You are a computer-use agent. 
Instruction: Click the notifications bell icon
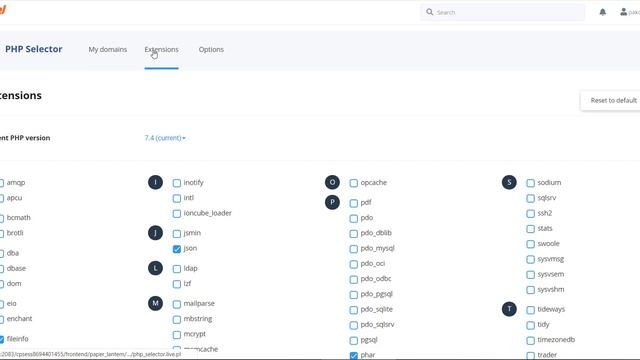pyautogui.click(x=602, y=12)
